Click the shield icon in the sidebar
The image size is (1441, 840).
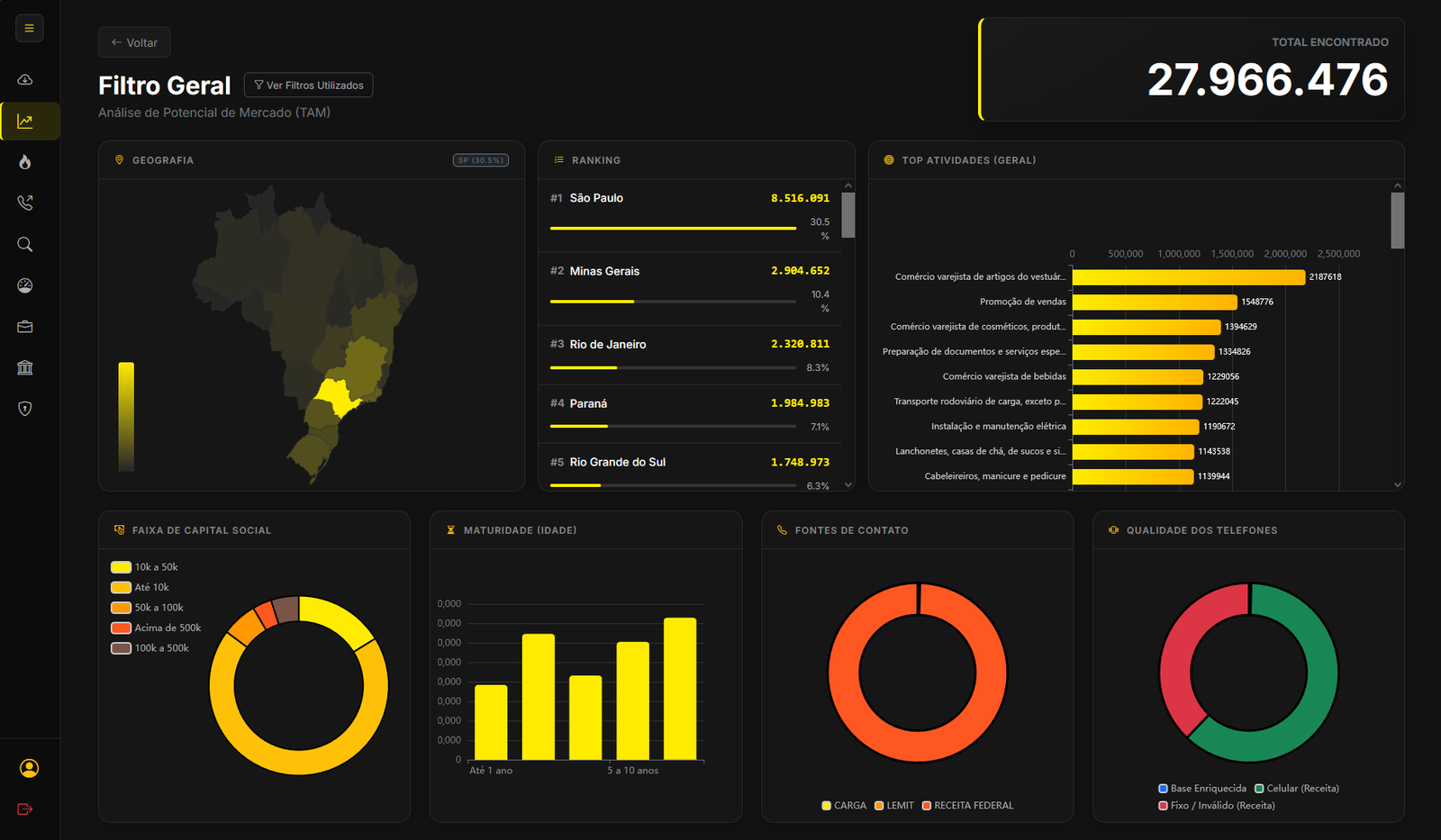tap(24, 409)
